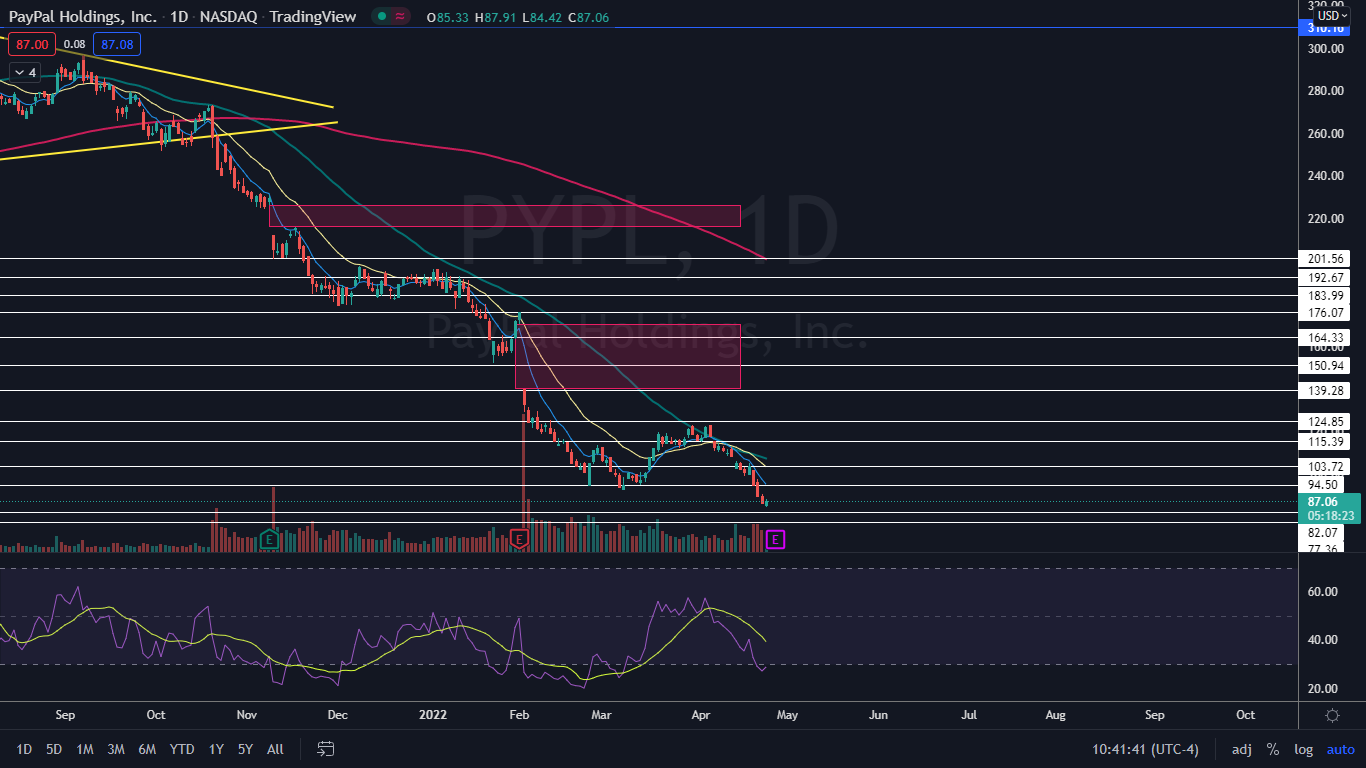The height and width of the screenshot is (768, 1366).
Task: Toggle logarithmic scale
Action: pos(1304,749)
